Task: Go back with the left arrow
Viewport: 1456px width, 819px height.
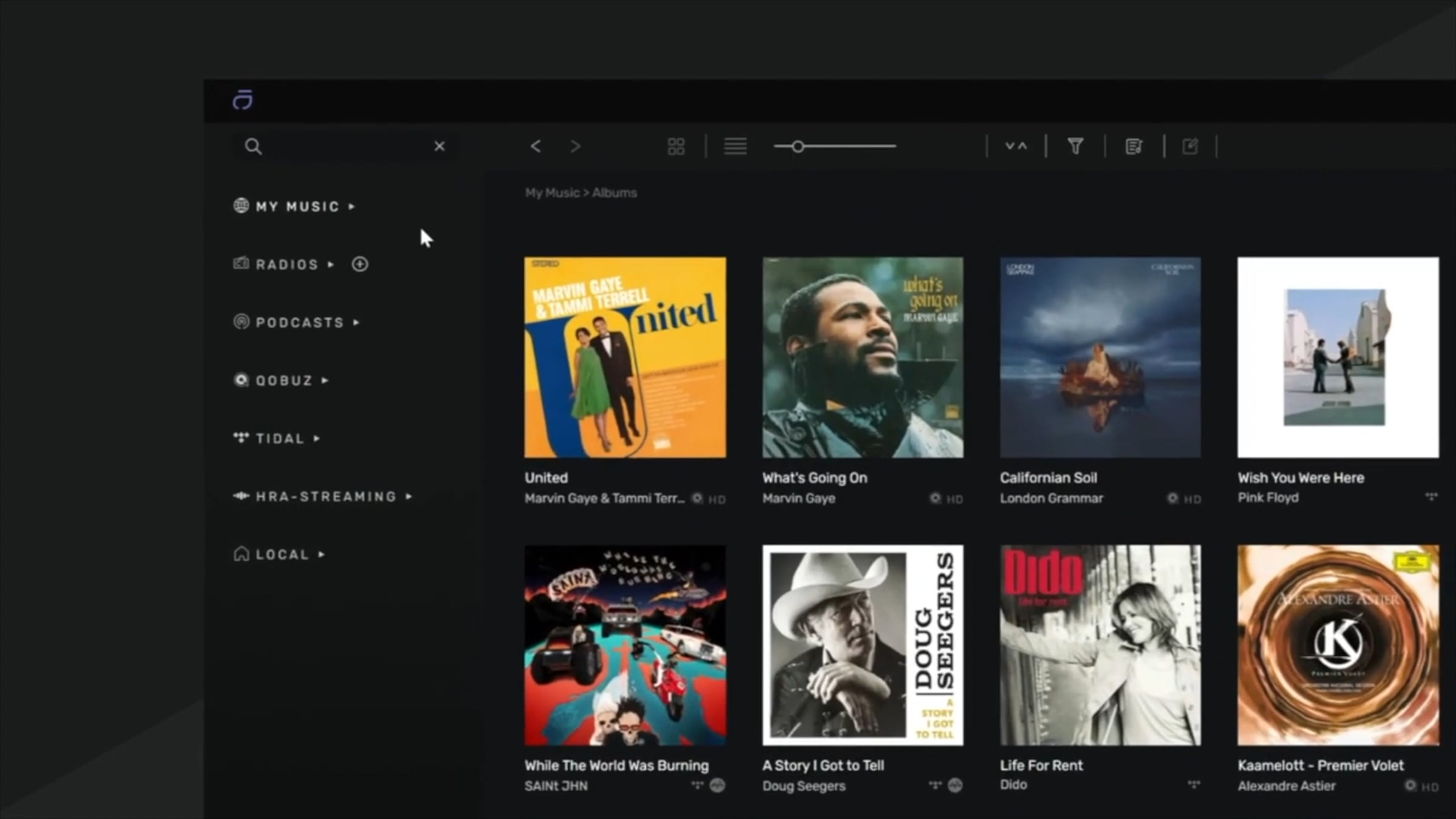Action: (535, 146)
